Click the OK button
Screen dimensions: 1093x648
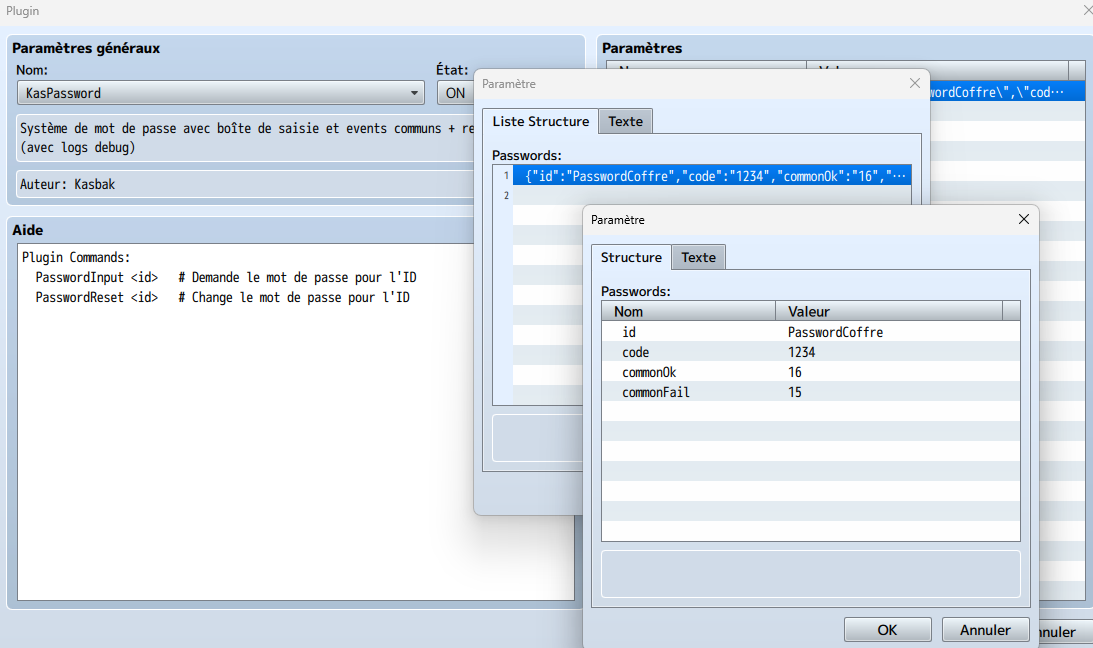(x=887, y=630)
